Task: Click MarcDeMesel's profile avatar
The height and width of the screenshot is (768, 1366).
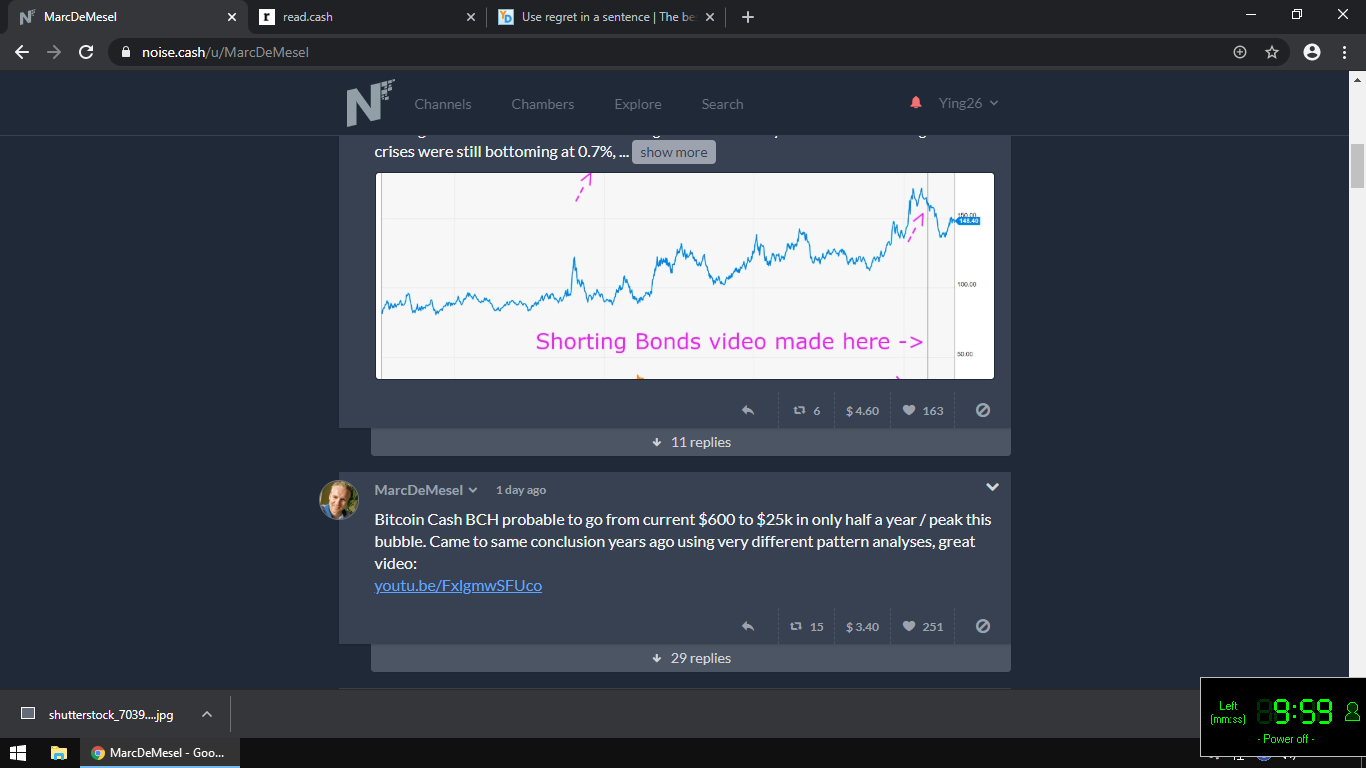Action: coord(339,500)
